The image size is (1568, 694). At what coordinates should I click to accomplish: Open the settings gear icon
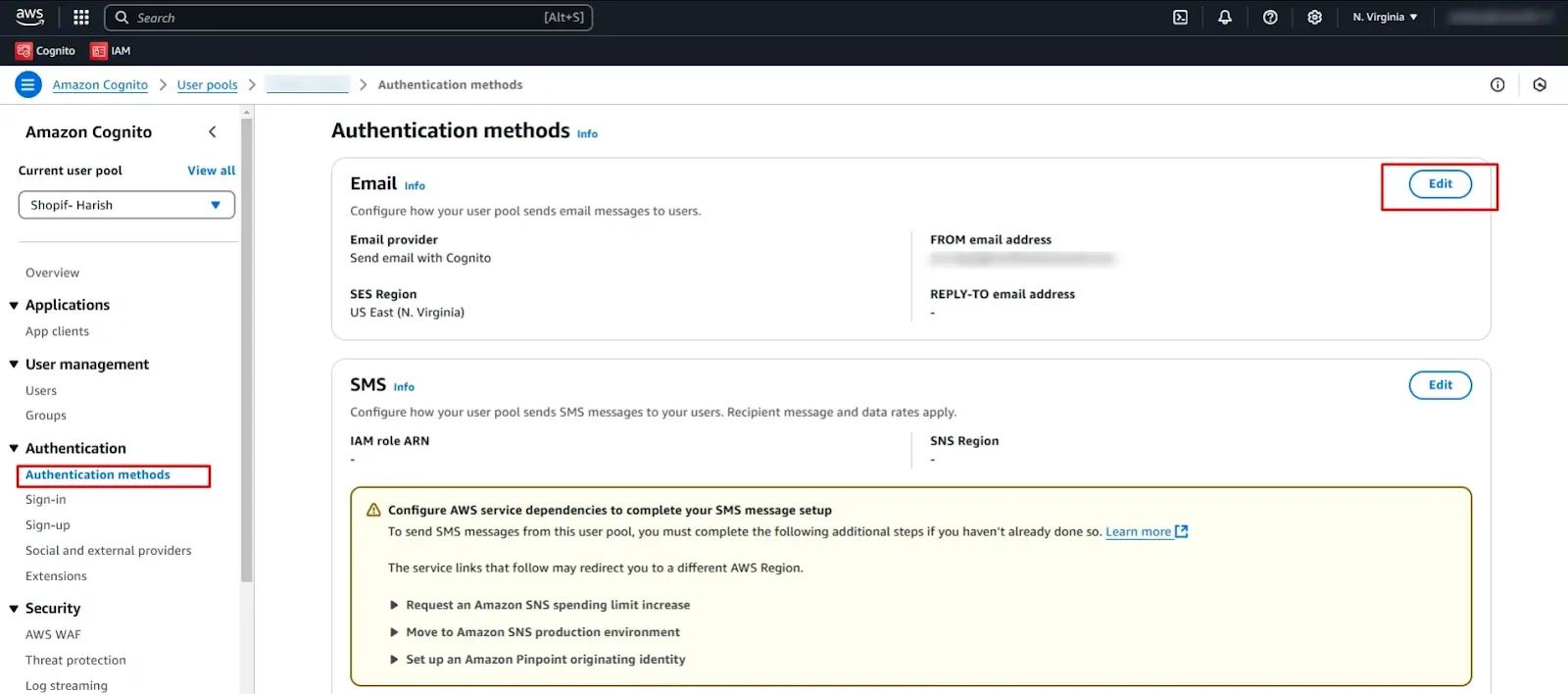(x=1315, y=18)
